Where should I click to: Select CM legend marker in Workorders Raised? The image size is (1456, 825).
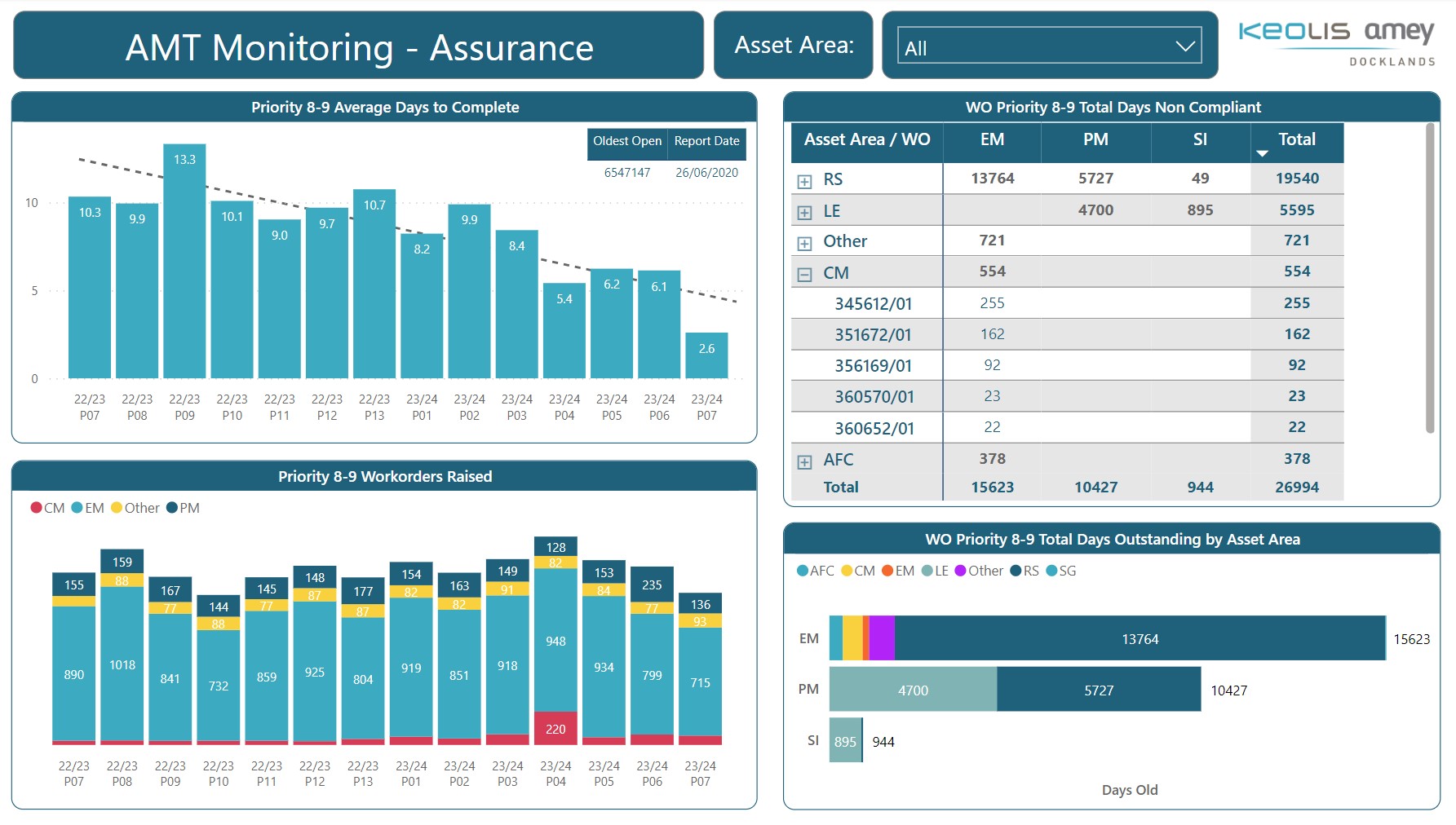[x=37, y=508]
